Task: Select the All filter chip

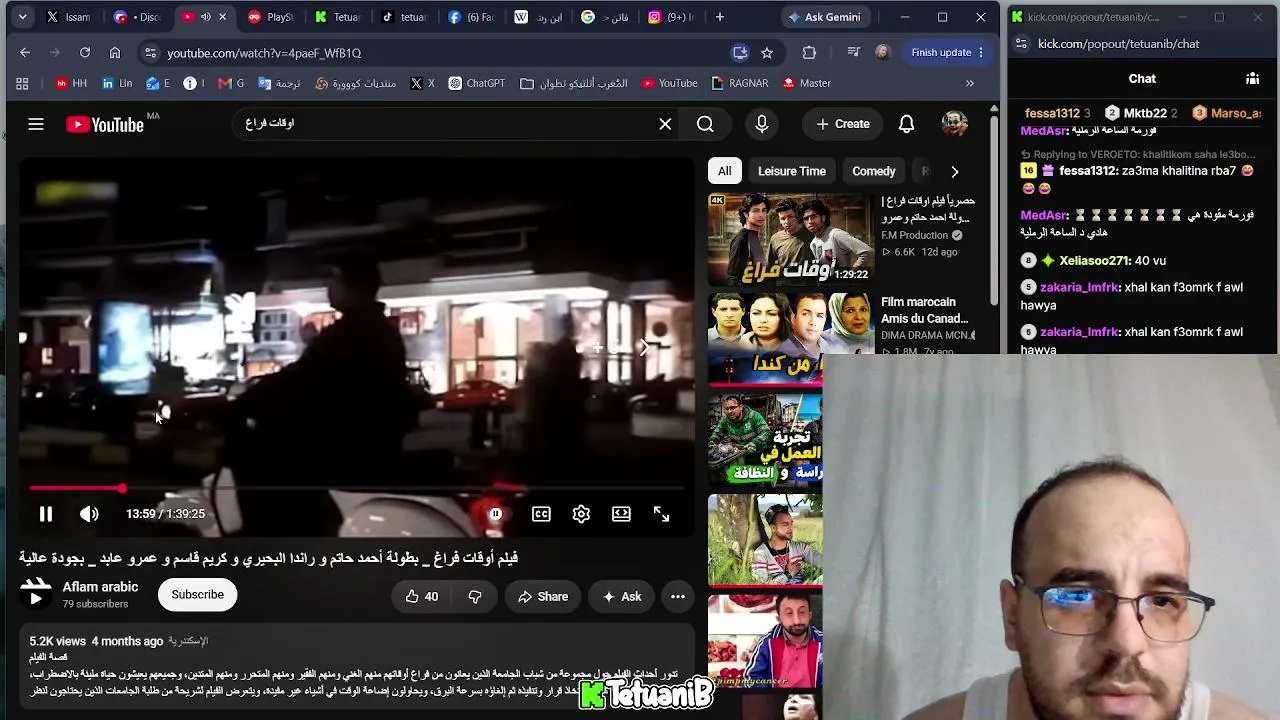Action: [x=725, y=171]
